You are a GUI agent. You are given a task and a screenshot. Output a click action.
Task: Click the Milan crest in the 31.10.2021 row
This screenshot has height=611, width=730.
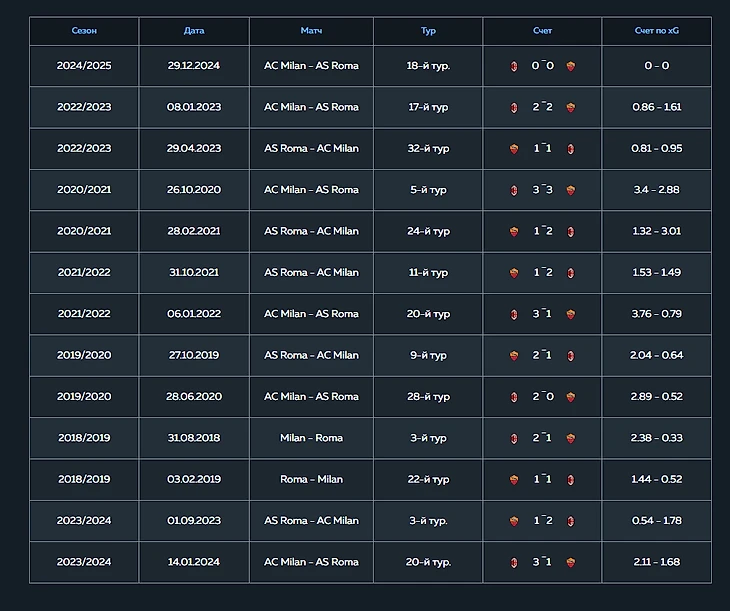(x=570, y=273)
